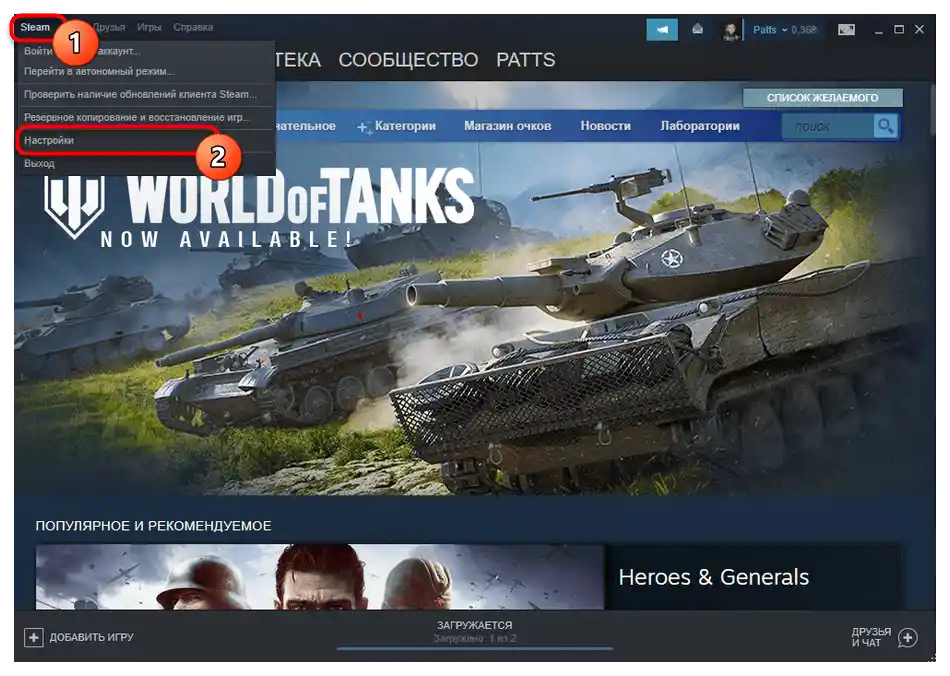Click the plus icon beside ДОБАВИТЬ ИГРУ
Image resolution: width=950 pixels, height=676 pixels.
34,637
